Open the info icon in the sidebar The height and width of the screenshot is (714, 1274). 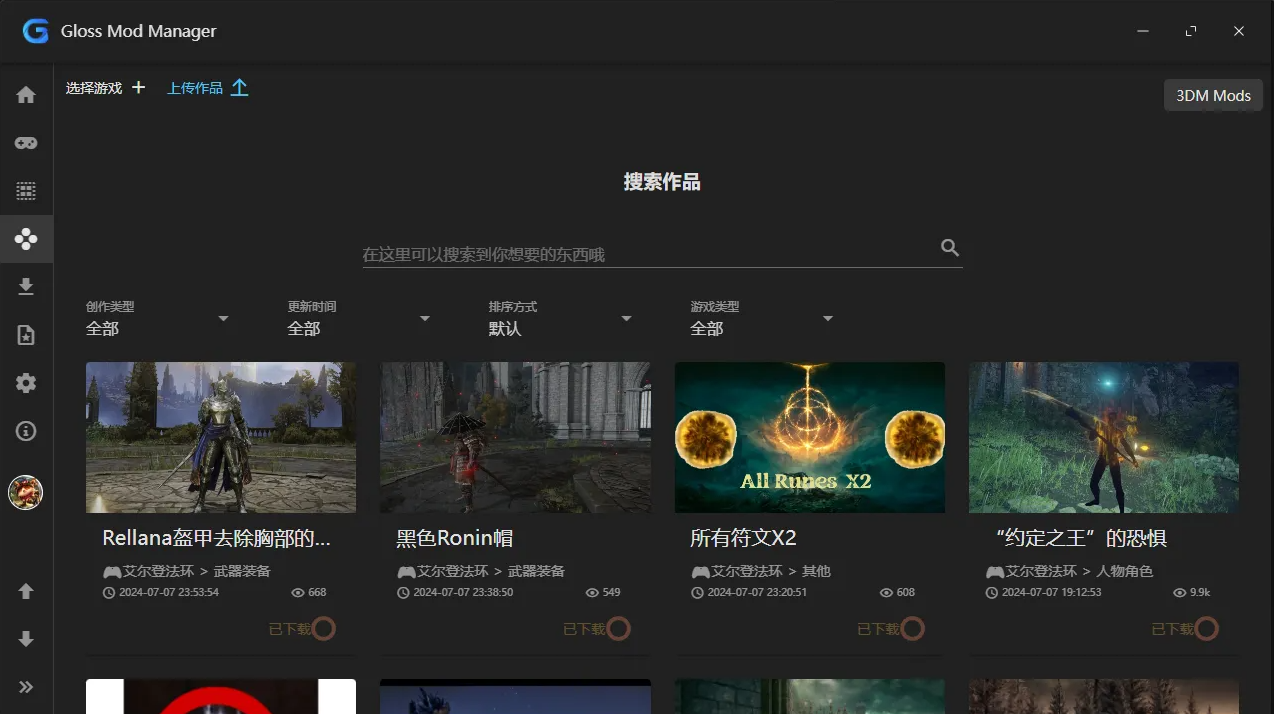[x=25, y=430]
